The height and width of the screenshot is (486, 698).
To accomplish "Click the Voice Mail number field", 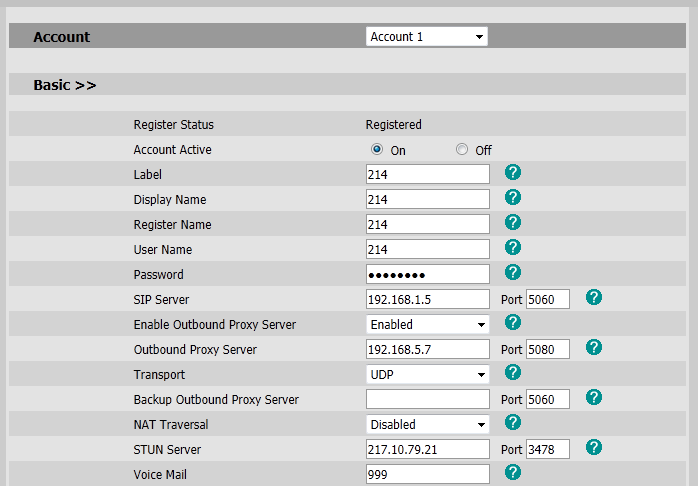I will (427, 474).
